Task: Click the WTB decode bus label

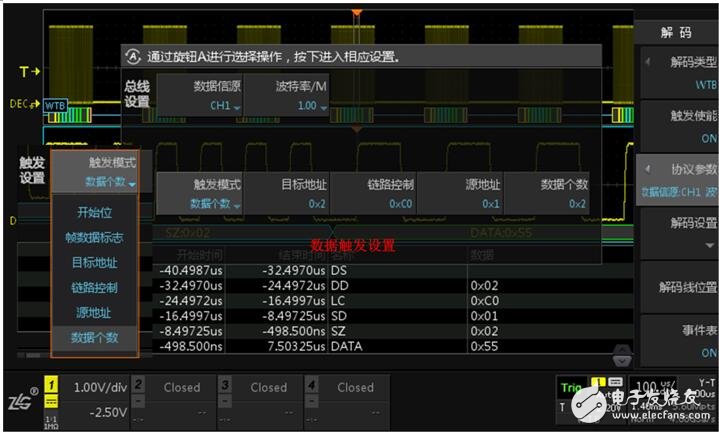Action: (x=53, y=106)
